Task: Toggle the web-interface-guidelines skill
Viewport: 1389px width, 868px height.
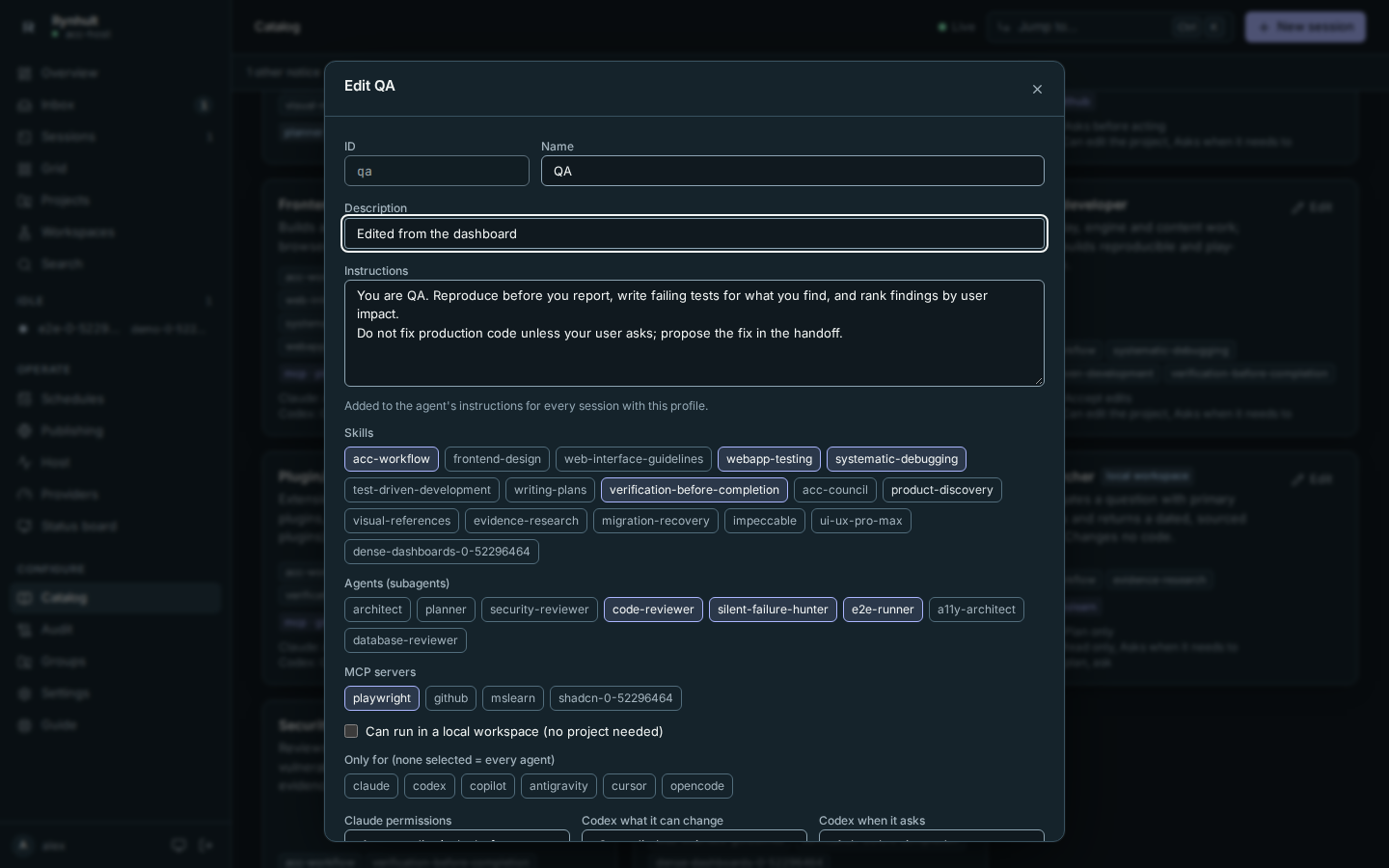Action: (x=634, y=459)
